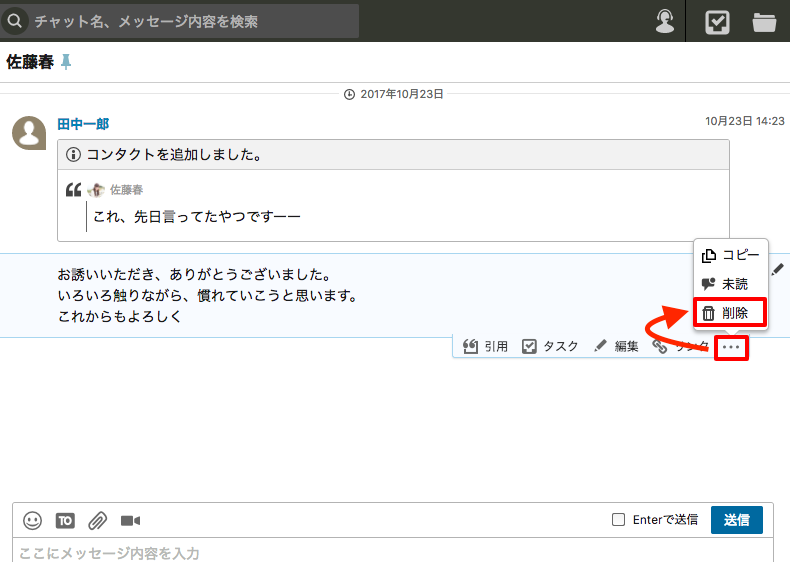
Task: Click the pin icon beside 佐藤春
Action: 66,62
